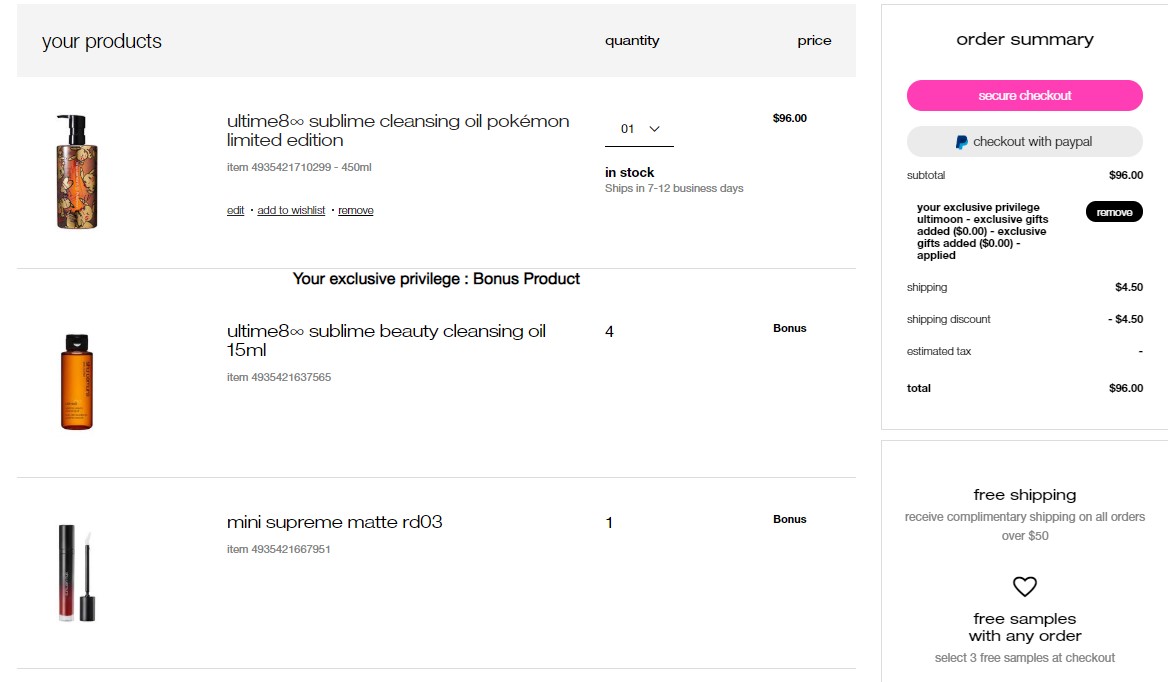This screenshot has width=1168, height=682.
Task: Open the sublime beauty cleansing oil 15ml title
Action: [x=386, y=340]
